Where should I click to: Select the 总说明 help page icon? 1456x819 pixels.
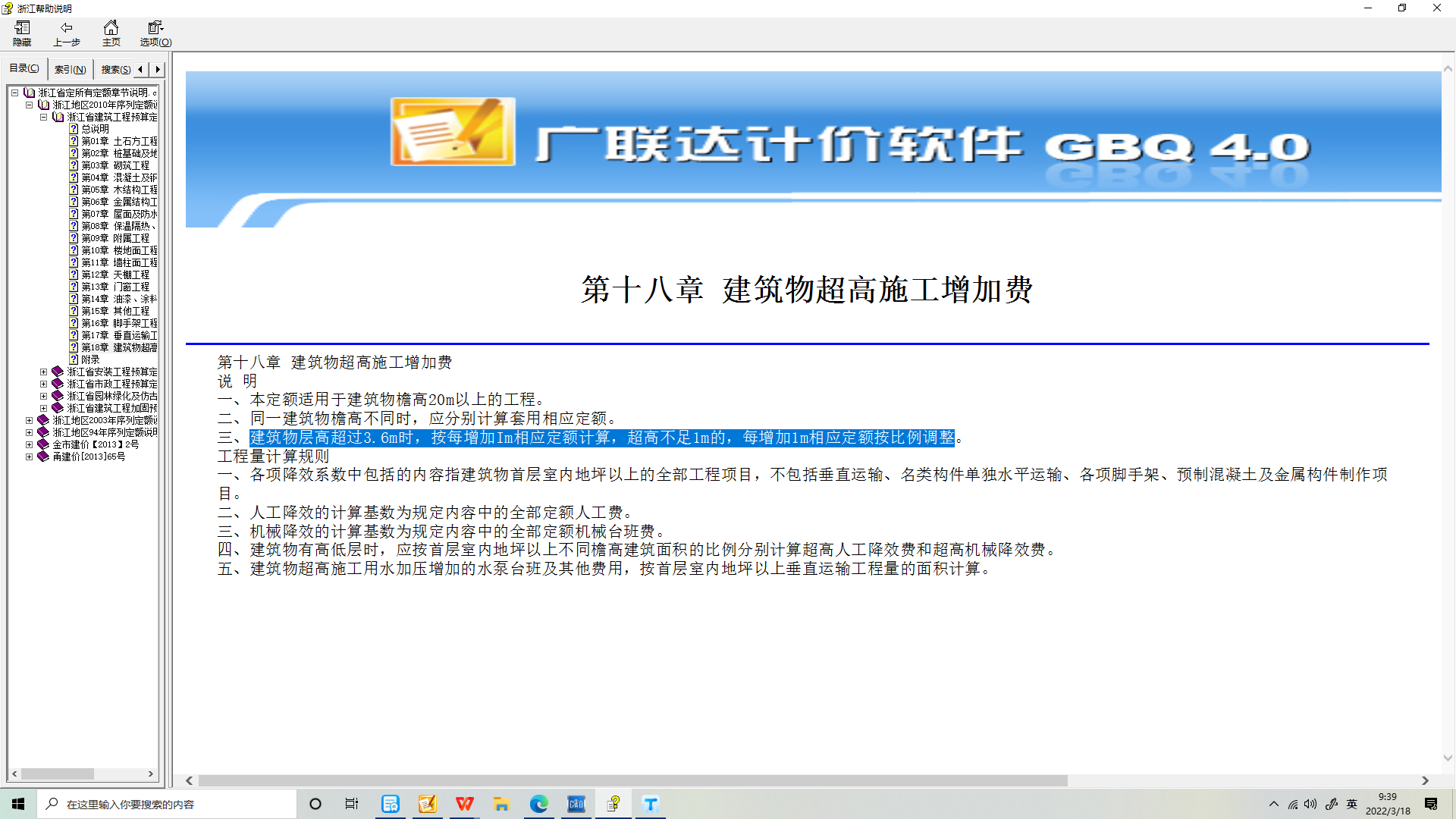[x=74, y=129]
